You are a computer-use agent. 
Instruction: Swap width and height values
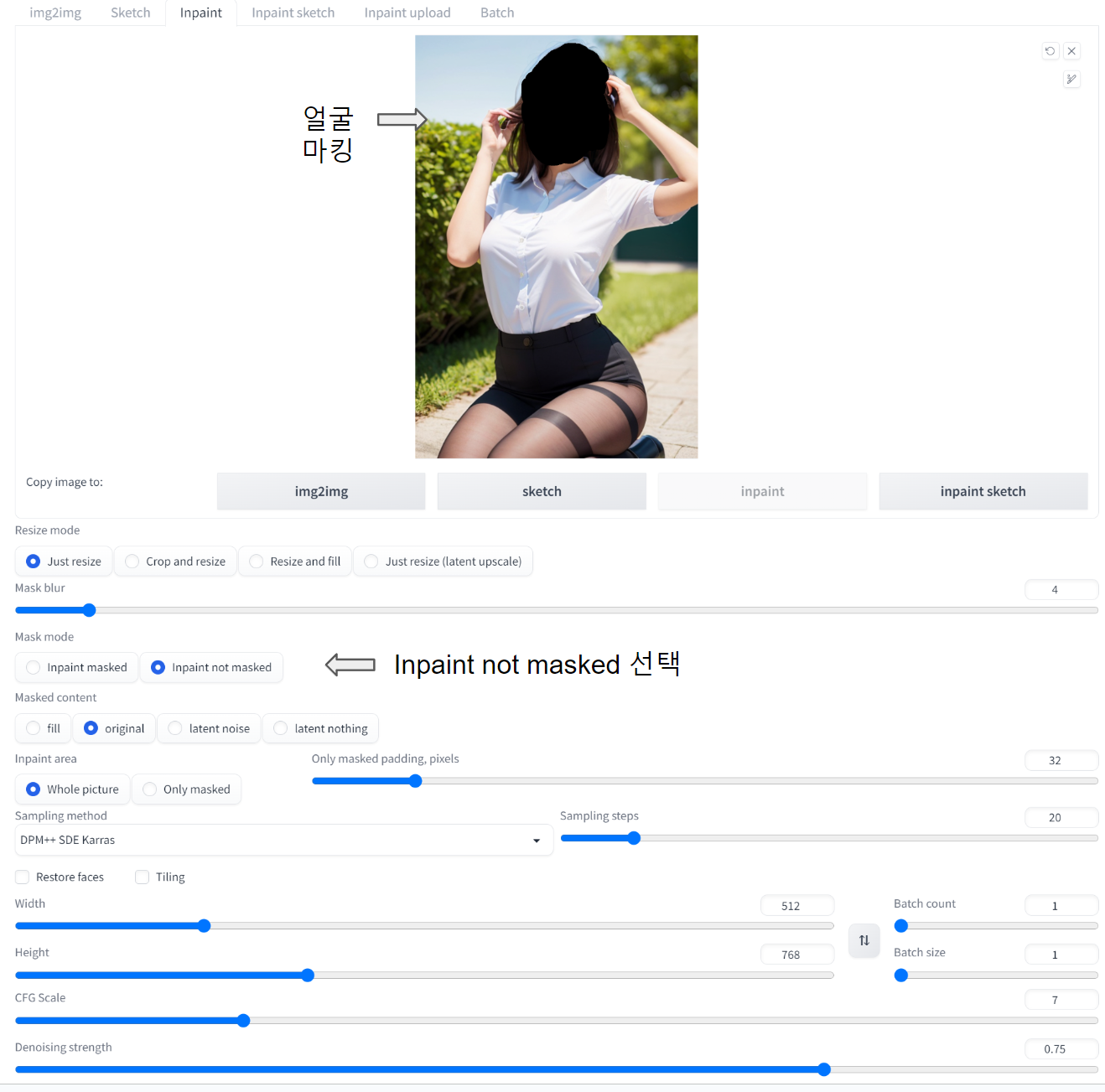coord(864,940)
